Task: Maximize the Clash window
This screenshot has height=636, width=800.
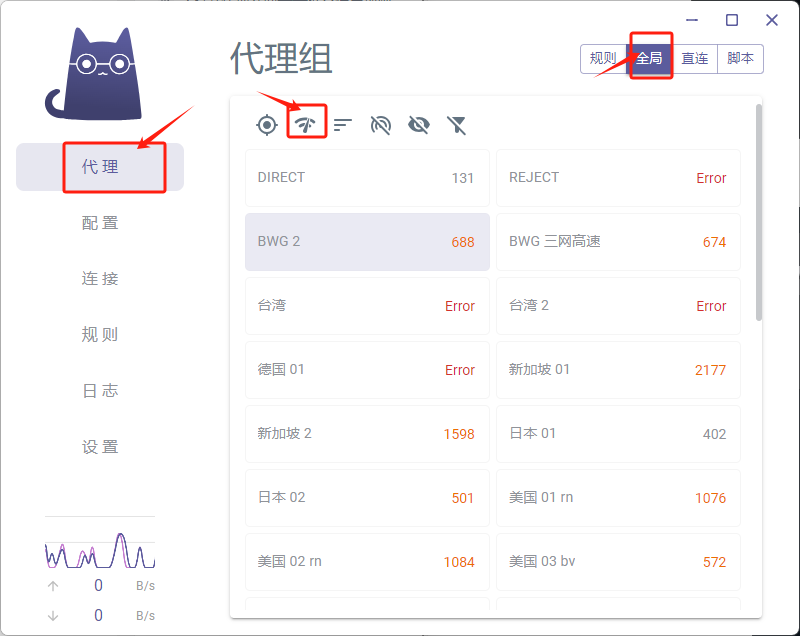Action: click(732, 20)
